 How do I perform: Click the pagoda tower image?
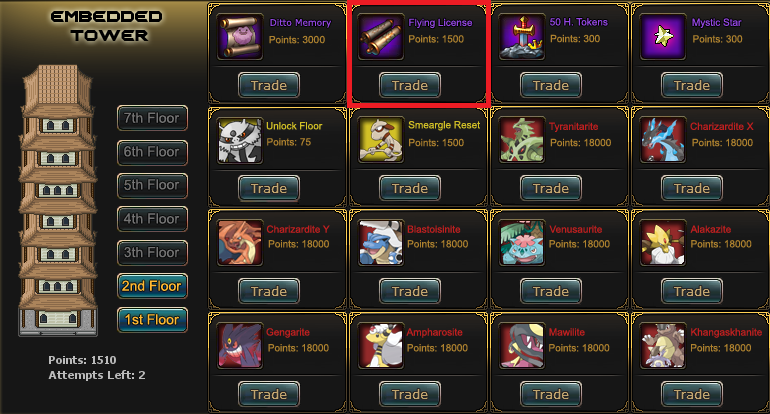(58, 201)
